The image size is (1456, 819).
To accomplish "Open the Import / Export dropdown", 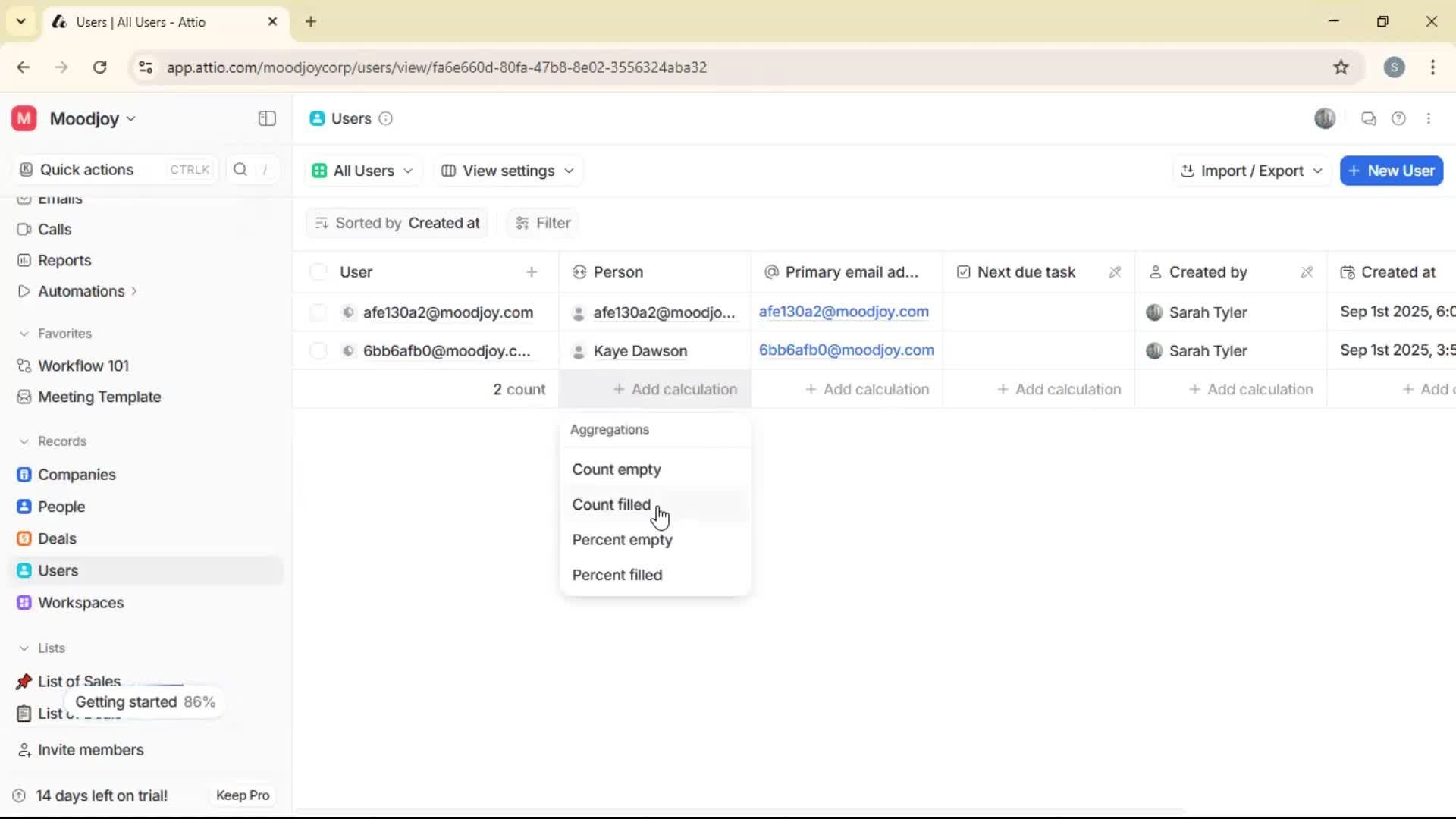I will coord(1250,171).
